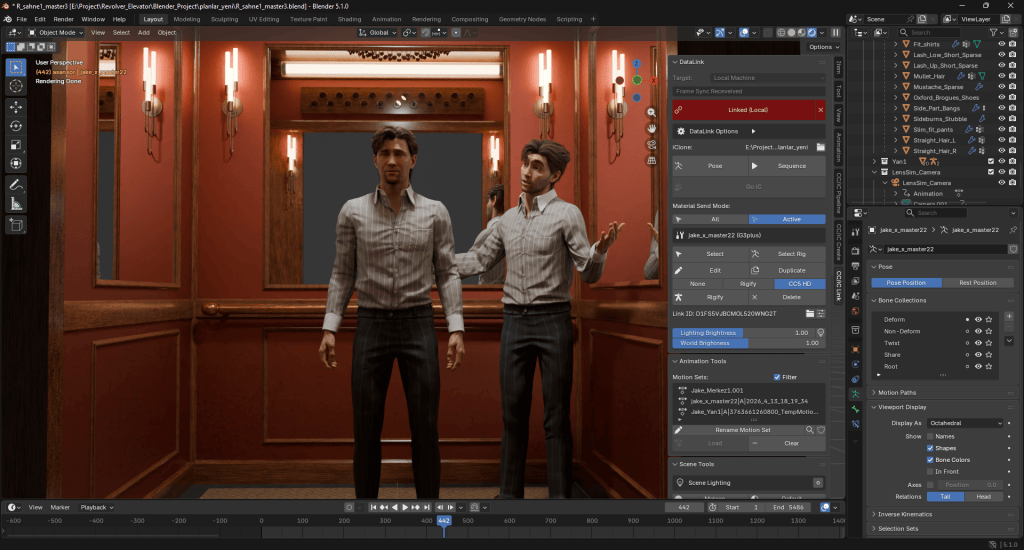The width and height of the screenshot is (1024, 550).
Task: Open Bone properties tab icon
Action: pos(856,409)
